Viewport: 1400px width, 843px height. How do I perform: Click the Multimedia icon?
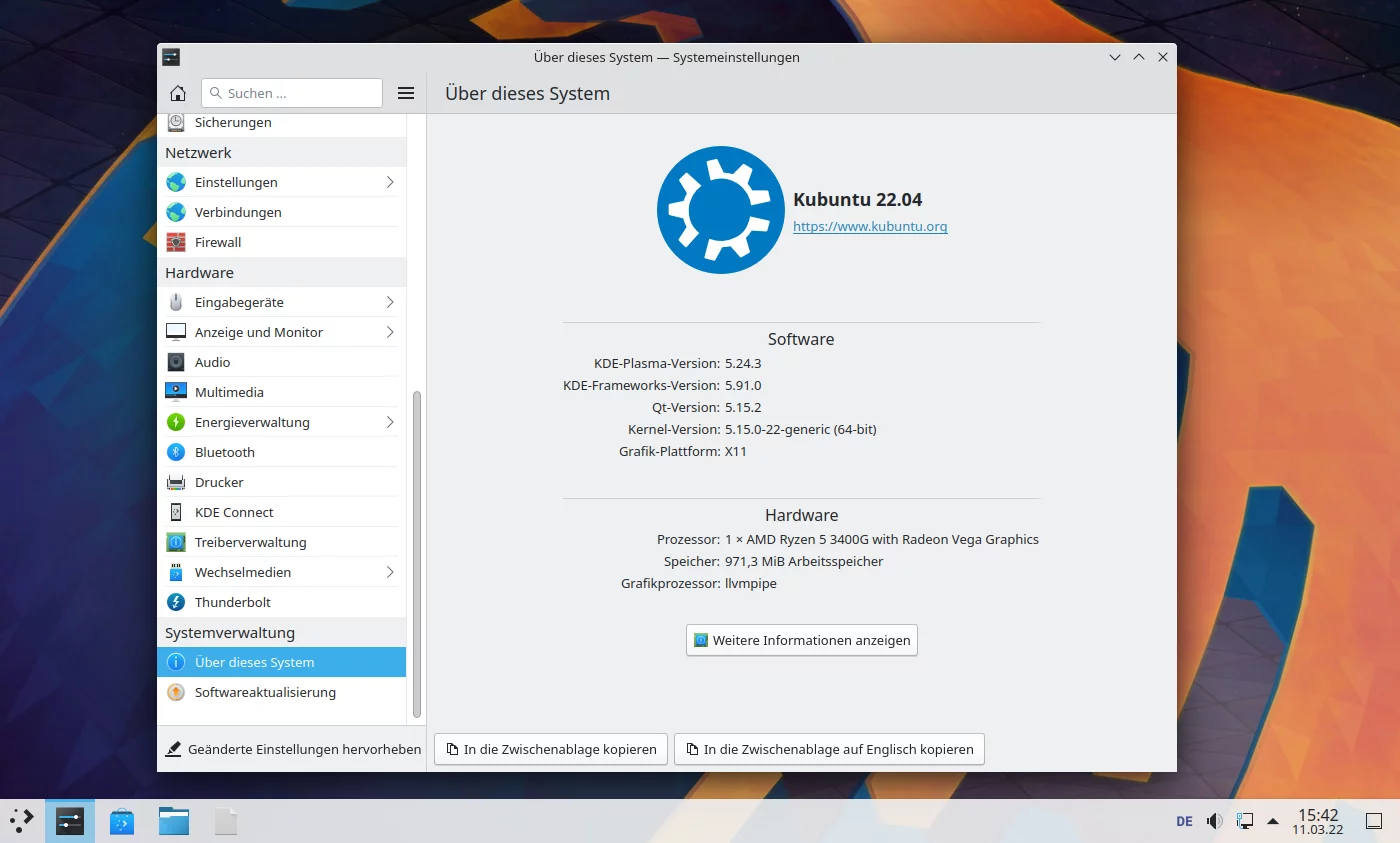pyautogui.click(x=176, y=392)
